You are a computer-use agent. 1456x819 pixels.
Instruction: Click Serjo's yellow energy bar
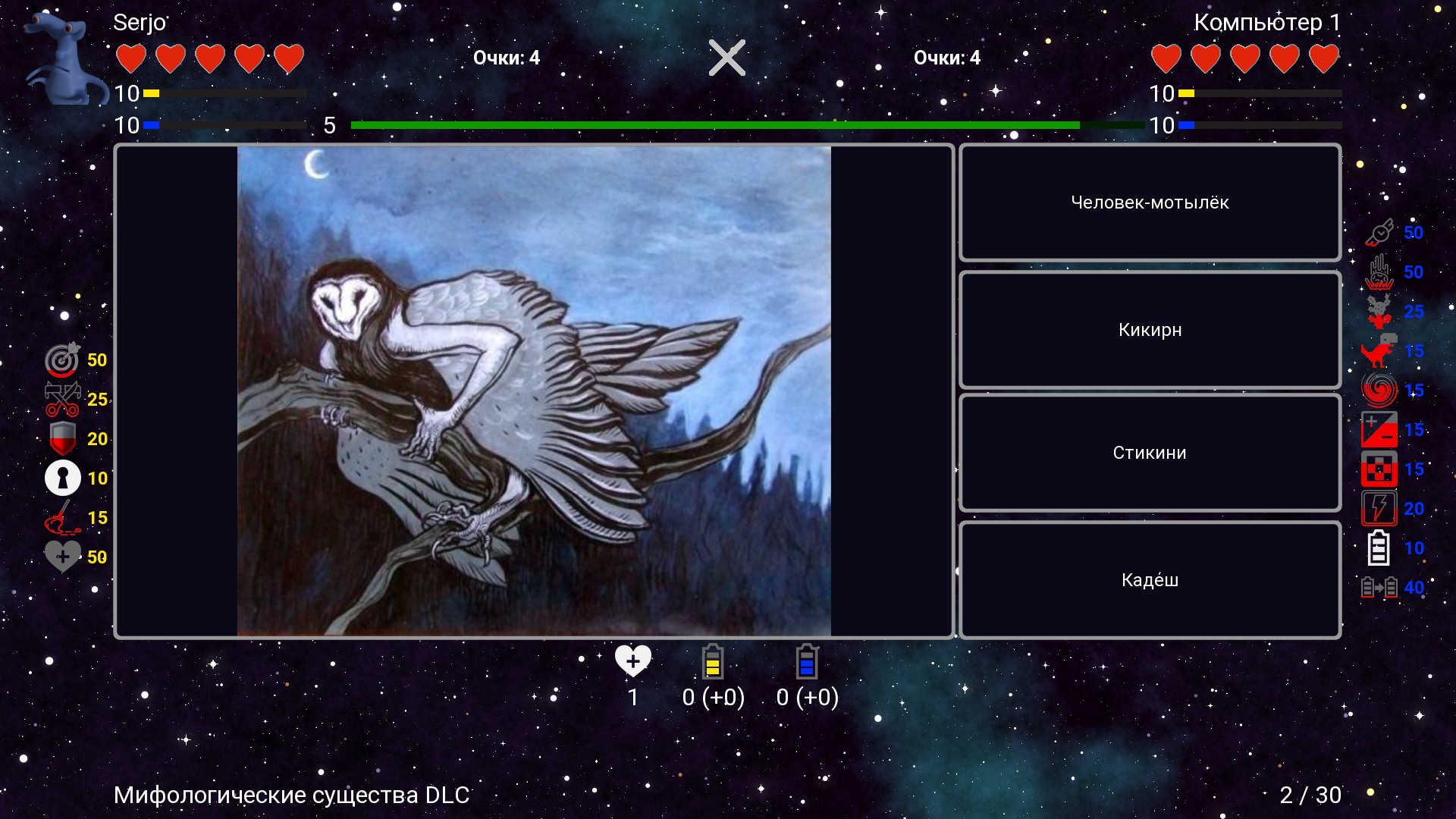coord(225,93)
